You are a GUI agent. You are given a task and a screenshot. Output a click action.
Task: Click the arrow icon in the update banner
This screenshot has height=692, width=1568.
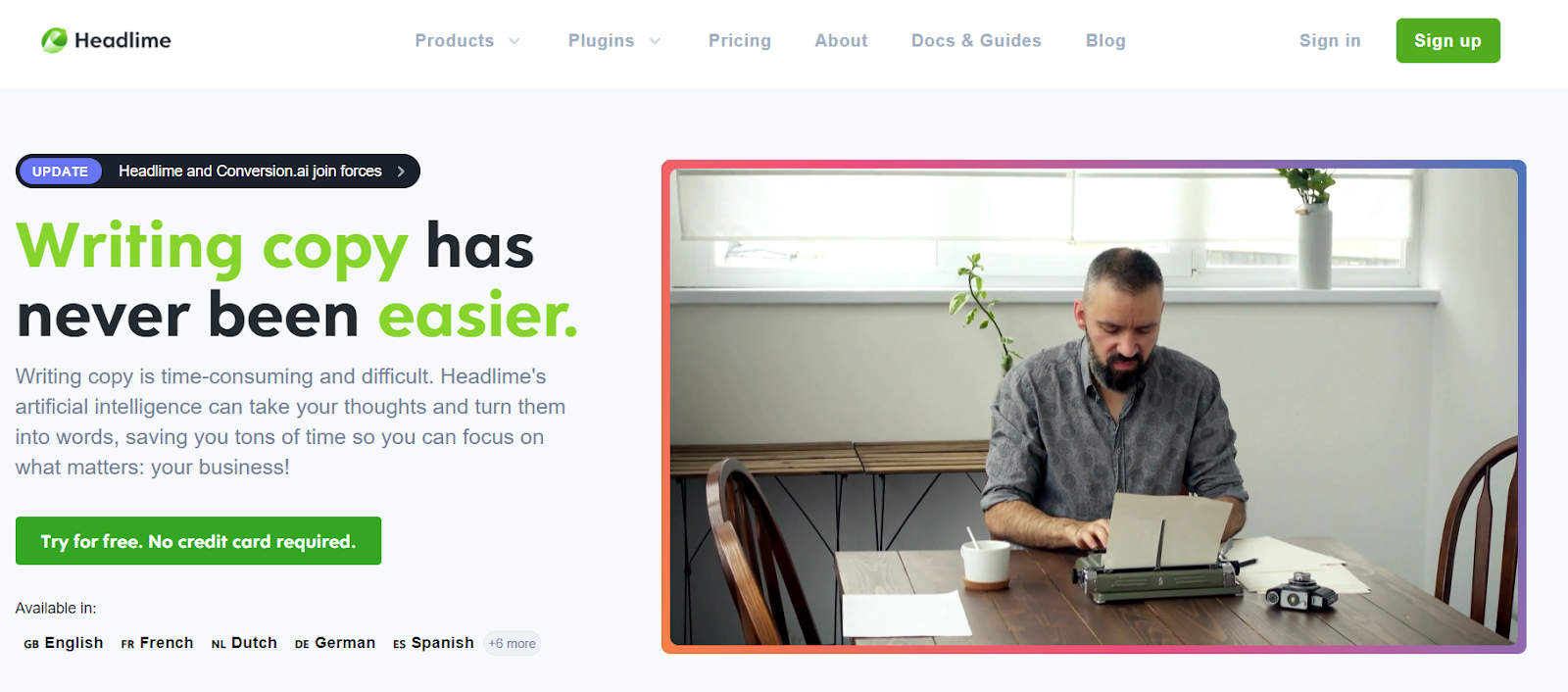coord(401,172)
